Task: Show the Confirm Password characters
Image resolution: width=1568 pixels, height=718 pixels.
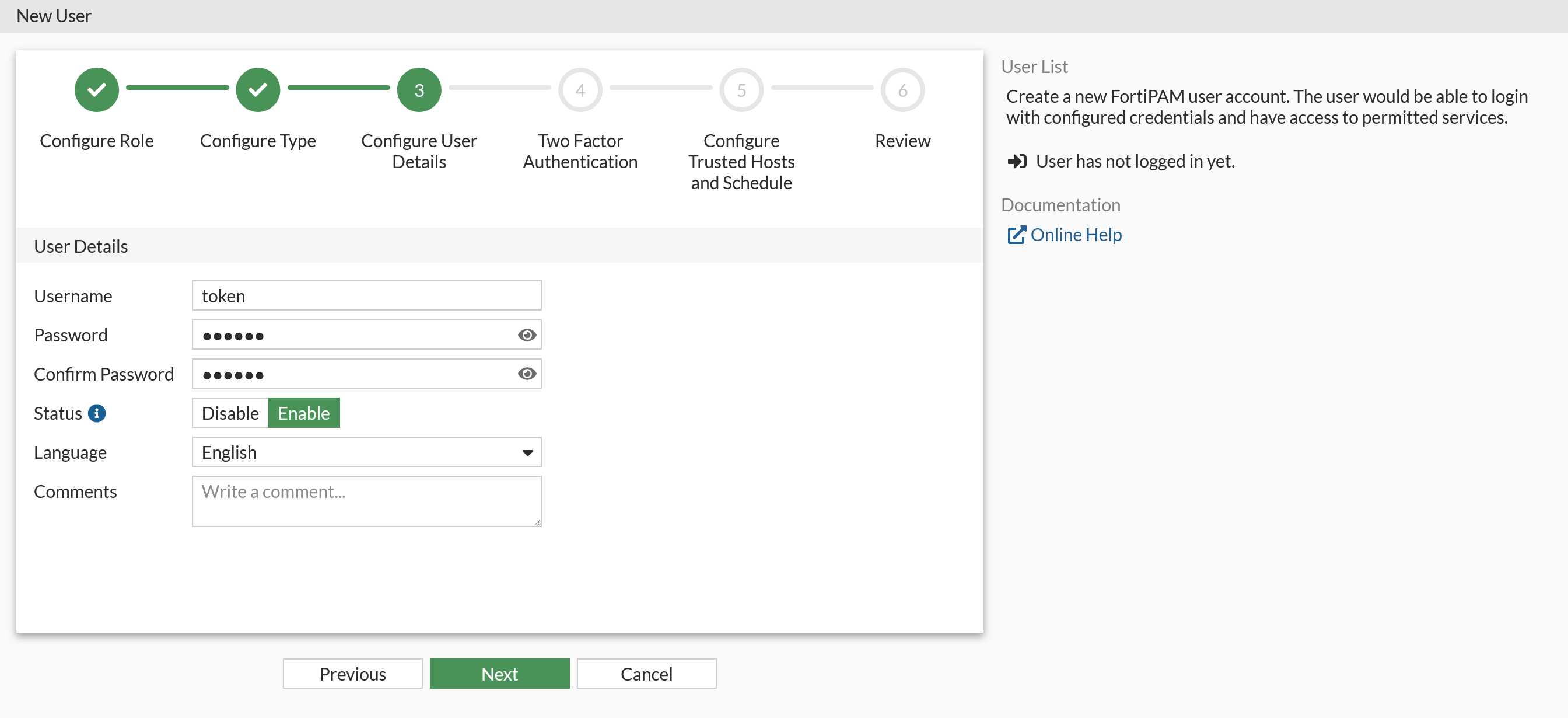Action: click(526, 374)
